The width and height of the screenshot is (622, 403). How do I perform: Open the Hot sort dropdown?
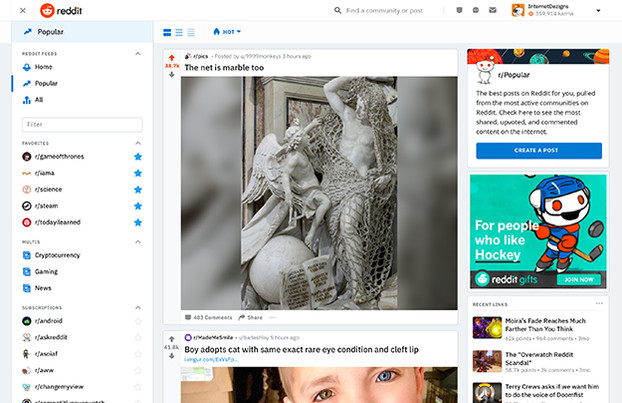coord(227,32)
